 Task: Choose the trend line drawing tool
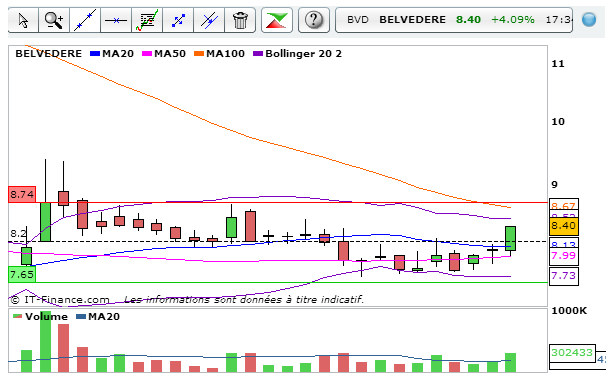(85, 20)
